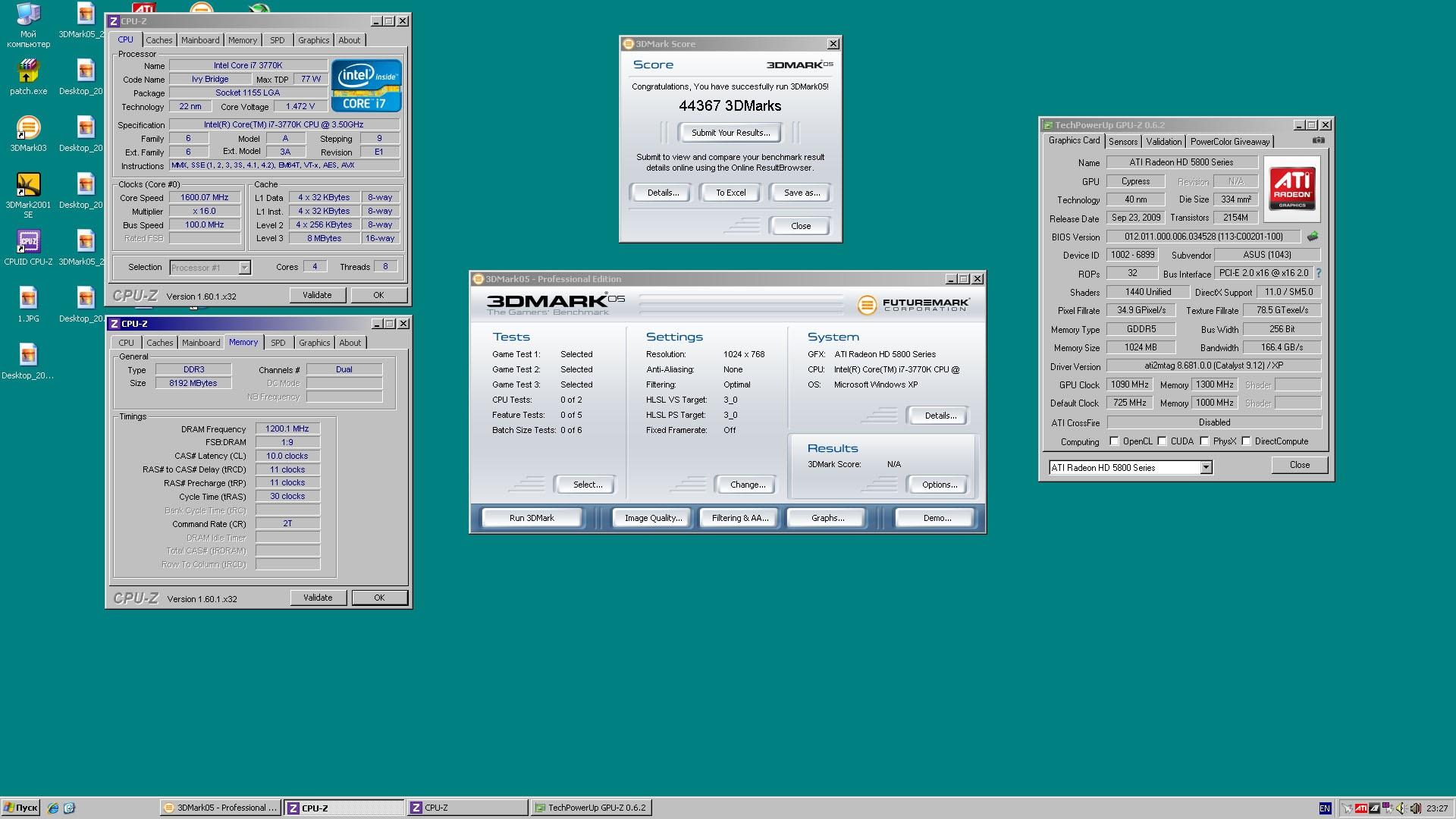This screenshot has height=819, width=1456.
Task: Click Filtering & AA button
Action: pos(739,518)
